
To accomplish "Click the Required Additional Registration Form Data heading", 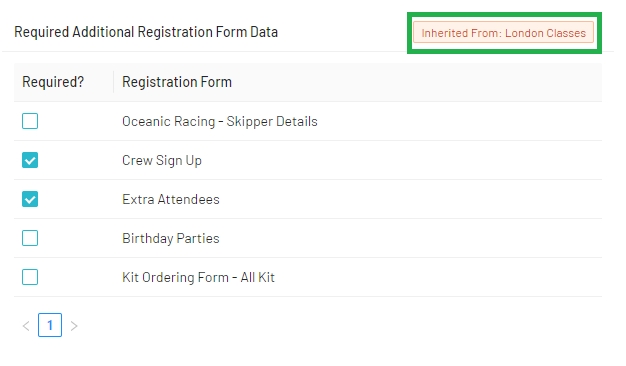I will pos(146,32).
